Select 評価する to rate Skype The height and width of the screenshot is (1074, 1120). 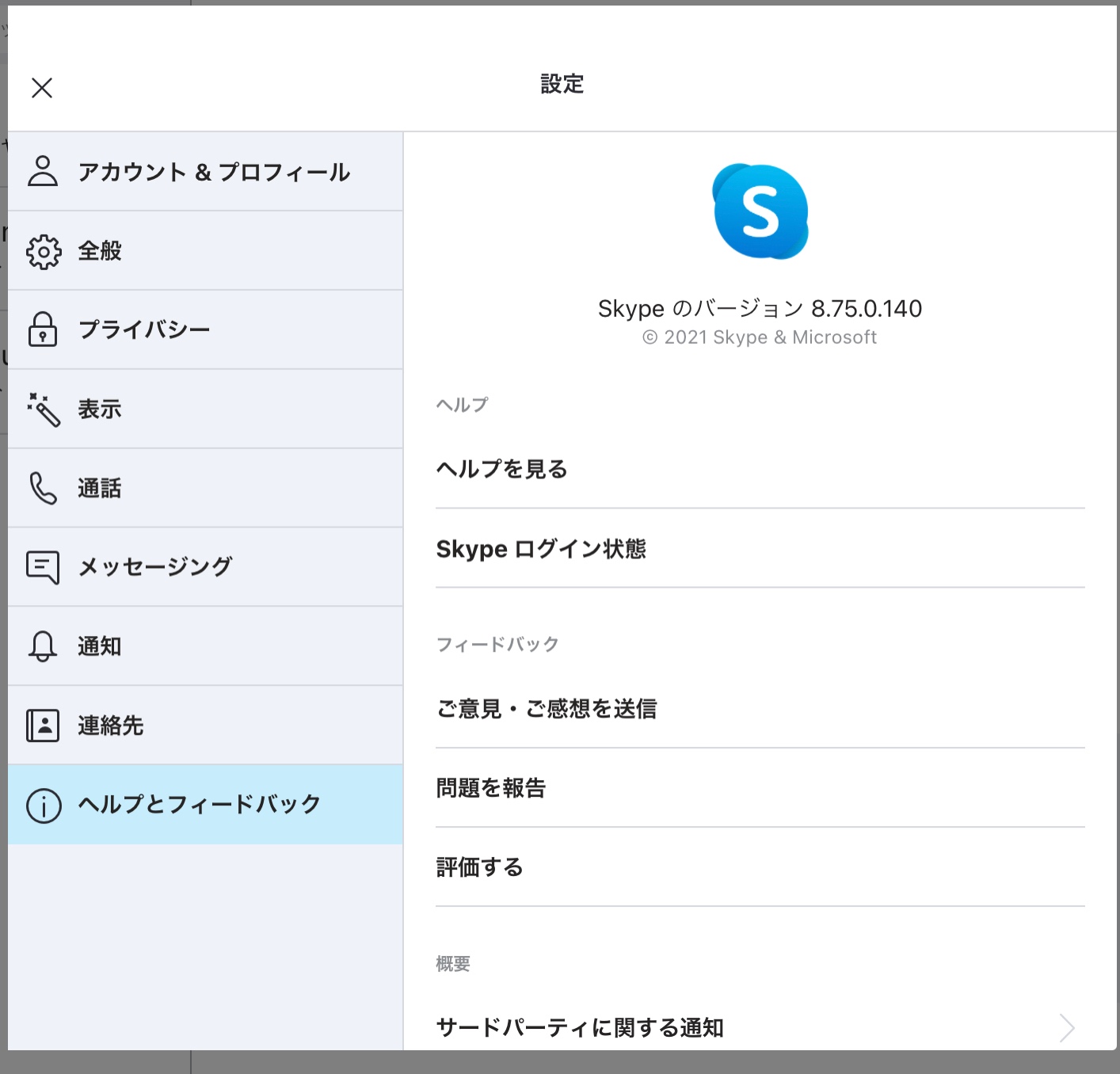(x=760, y=867)
